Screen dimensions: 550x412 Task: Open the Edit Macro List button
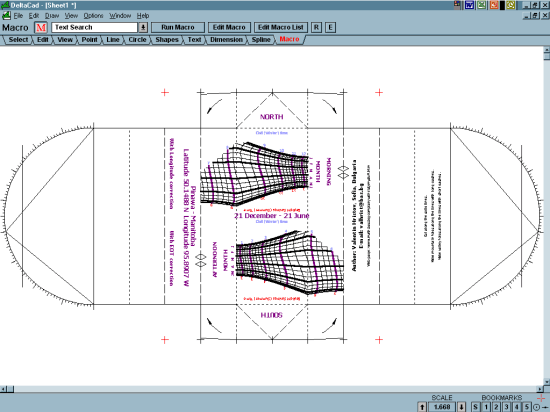click(x=281, y=27)
